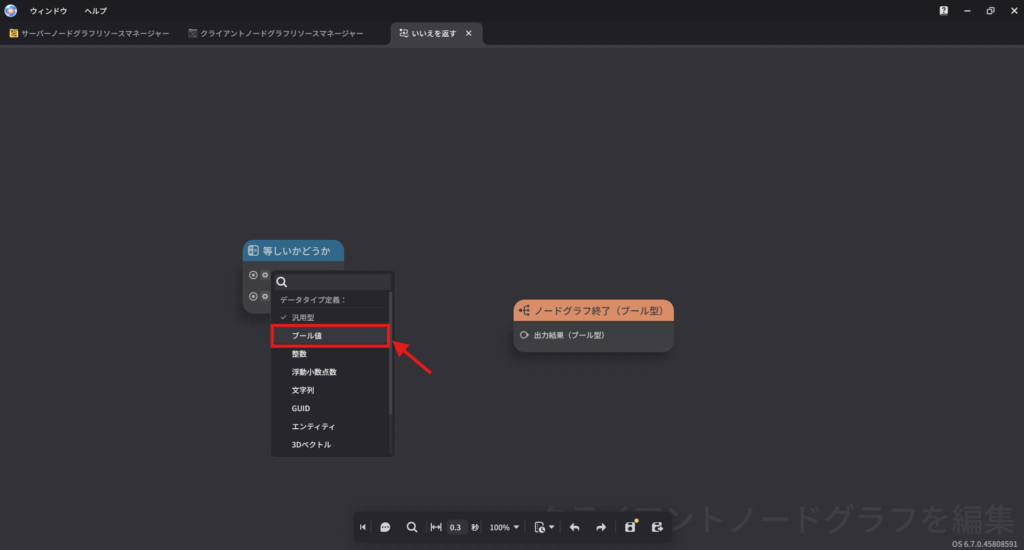
Task: Click the ノードグラフ終了 node's branch icon
Action: (524, 311)
